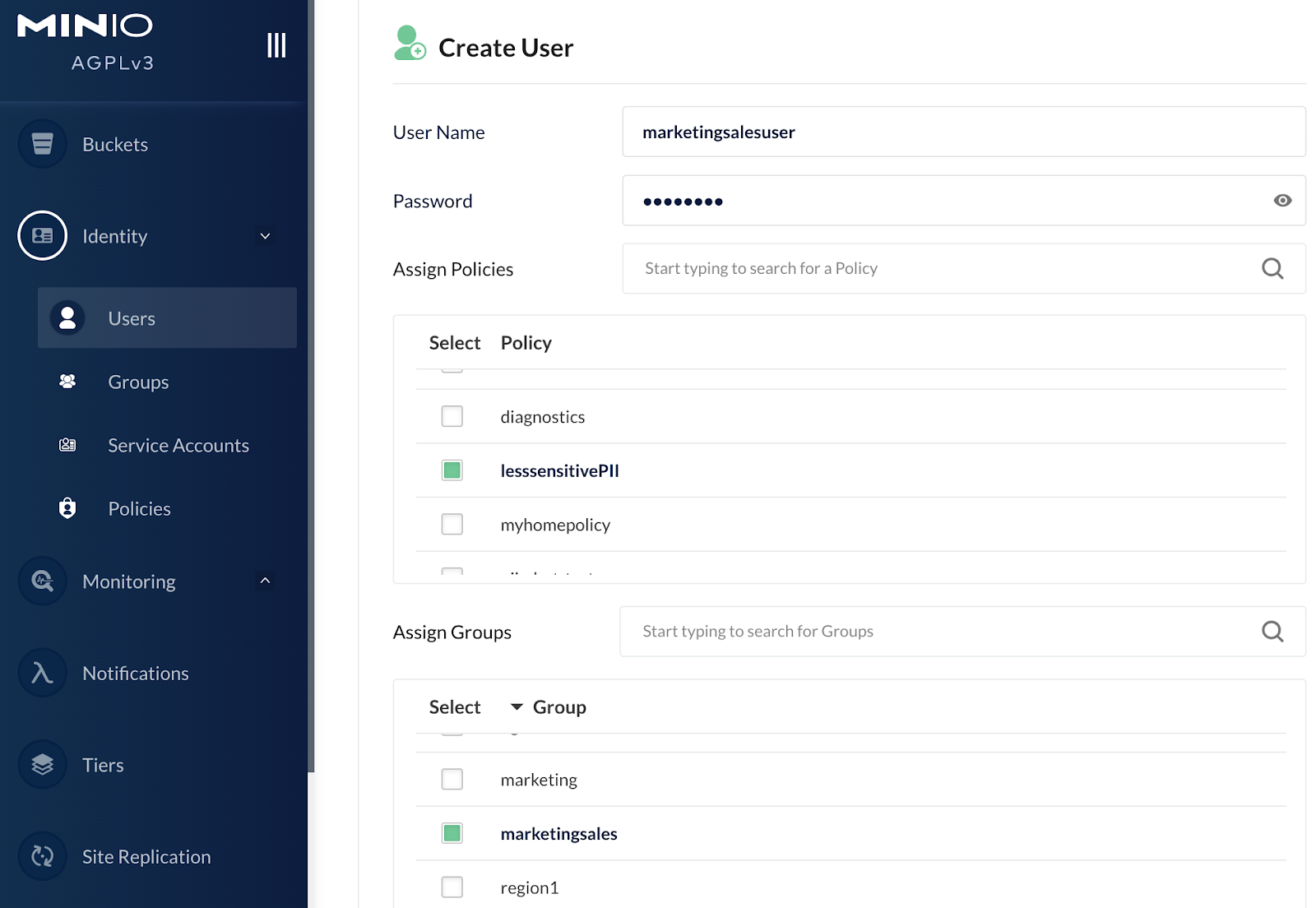Click the Tiers layers icon
This screenshot has width=1316, height=908.
42,765
